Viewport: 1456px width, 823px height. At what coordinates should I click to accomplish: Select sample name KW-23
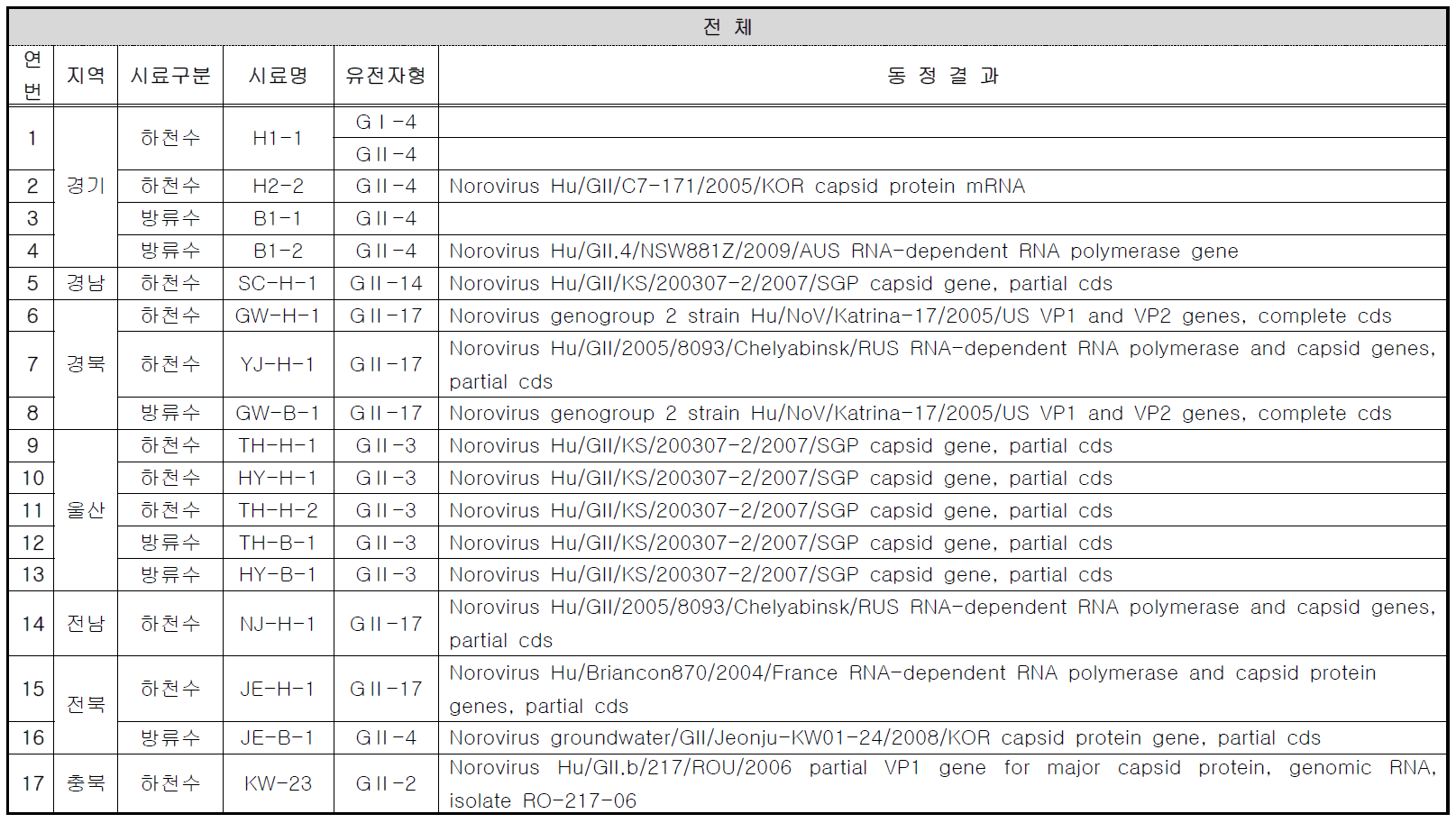(x=278, y=783)
